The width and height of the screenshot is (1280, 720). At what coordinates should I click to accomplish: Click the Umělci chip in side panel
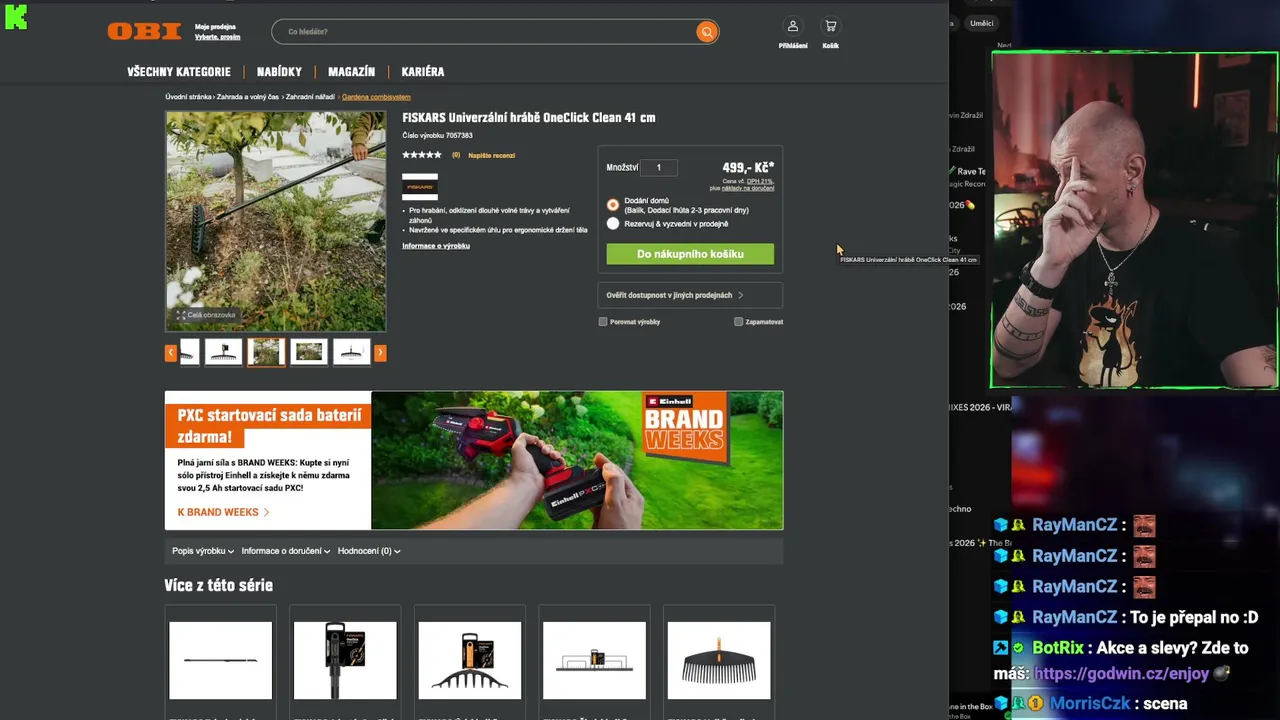tap(982, 23)
